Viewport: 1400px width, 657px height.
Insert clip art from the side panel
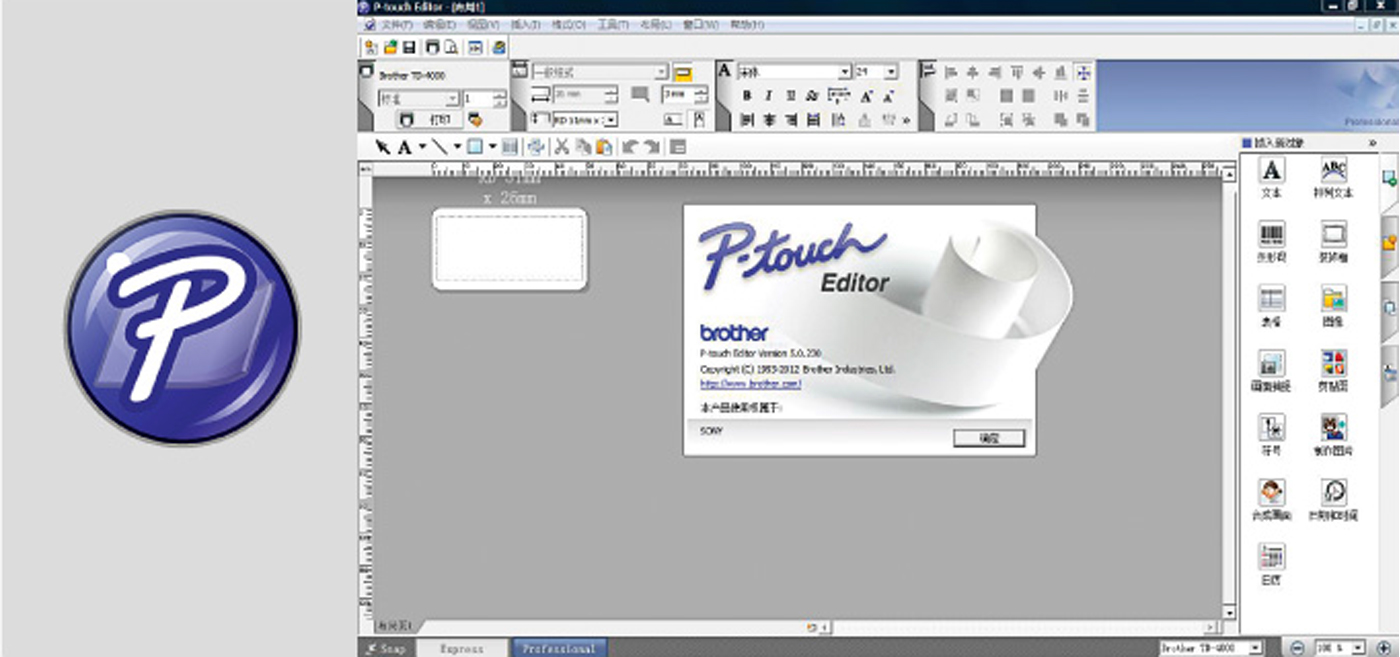(1334, 370)
